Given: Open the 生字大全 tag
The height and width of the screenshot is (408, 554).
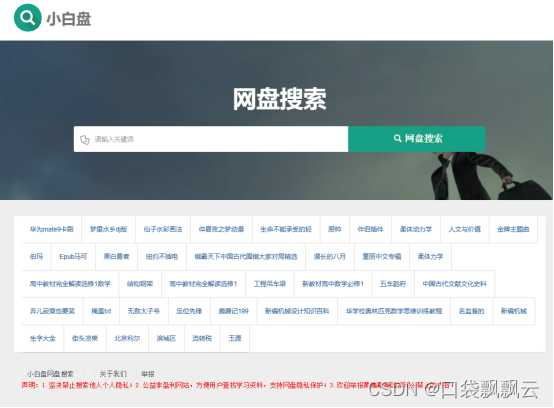Looking at the screenshot, I should 43,338.
